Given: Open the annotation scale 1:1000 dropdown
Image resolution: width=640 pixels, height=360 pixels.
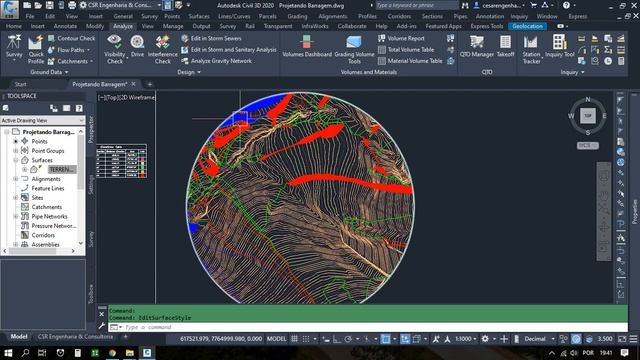Looking at the screenshot, I should tap(465, 339).
